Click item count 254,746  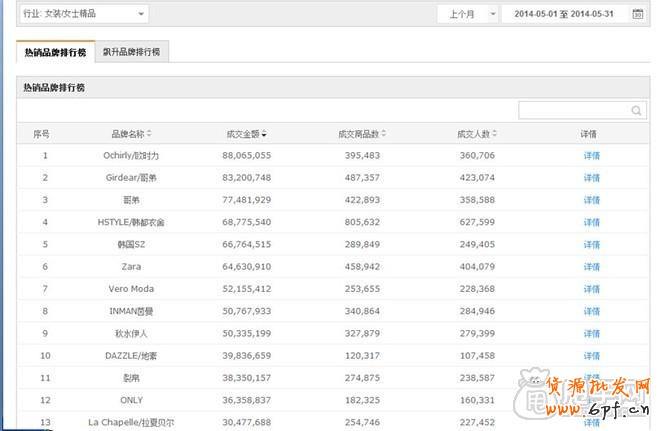pos(362,423)
